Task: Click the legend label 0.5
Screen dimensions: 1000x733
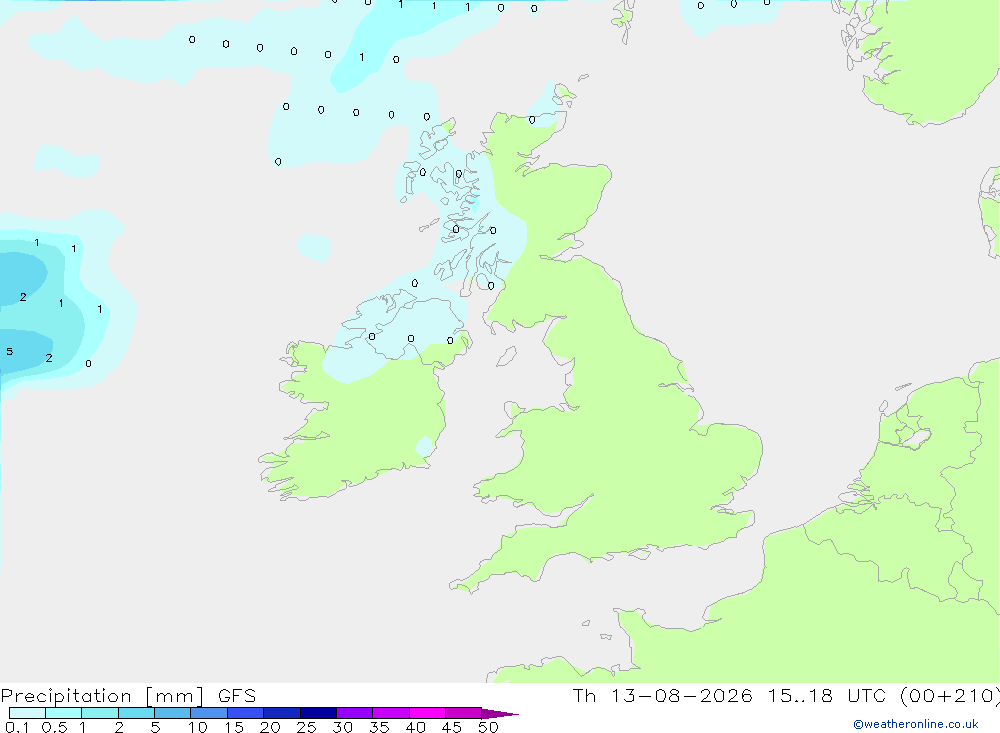Action: point(54,727)
